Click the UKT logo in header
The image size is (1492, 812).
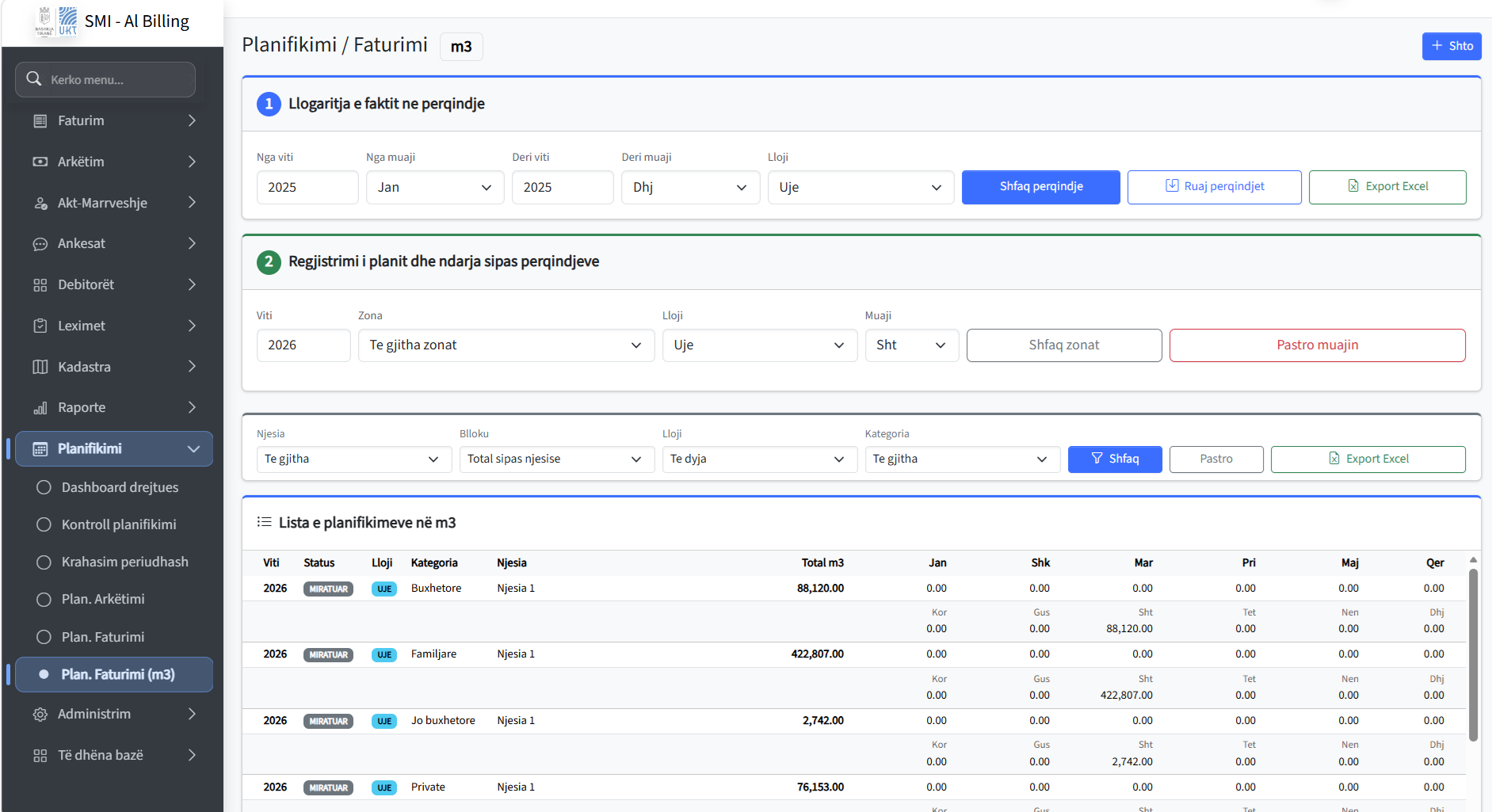[x=68, y=21]
